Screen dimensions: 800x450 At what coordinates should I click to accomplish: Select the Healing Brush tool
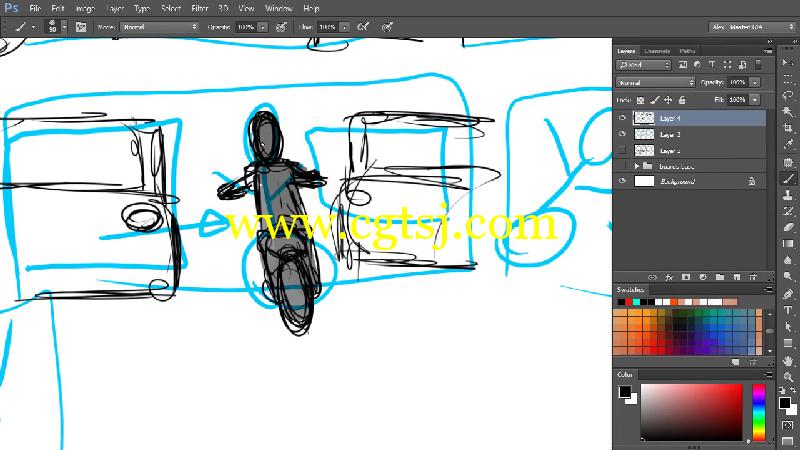(x=788, y=162)
